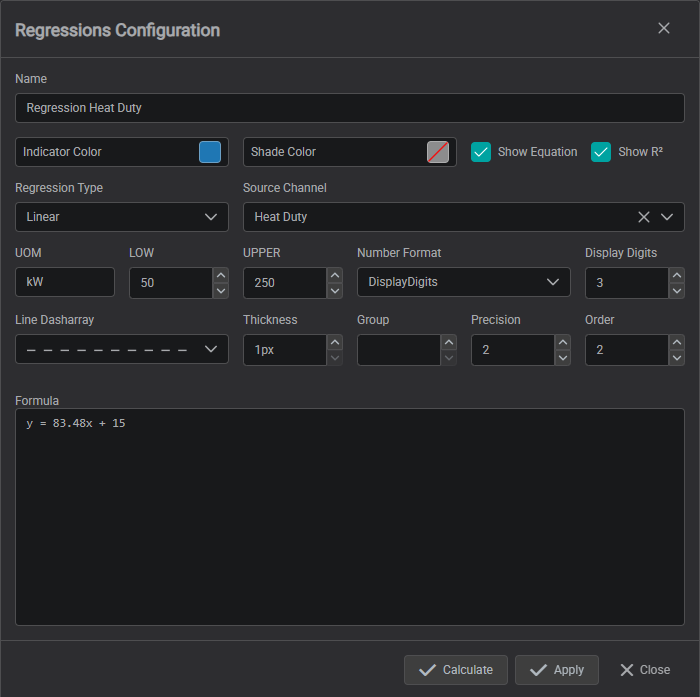Expand the Source Channel dropdown arrow

(667, 217)
